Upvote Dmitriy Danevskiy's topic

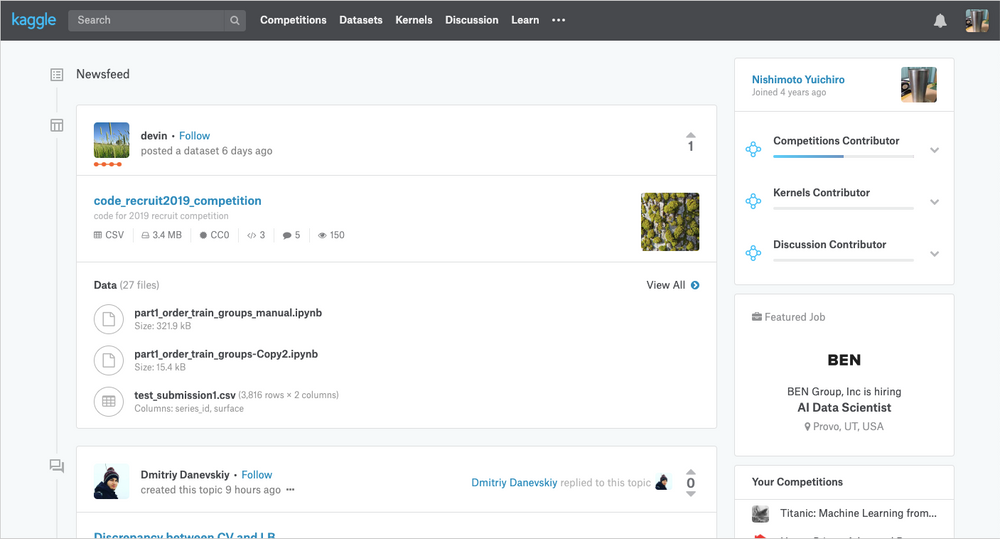point(691,472)
